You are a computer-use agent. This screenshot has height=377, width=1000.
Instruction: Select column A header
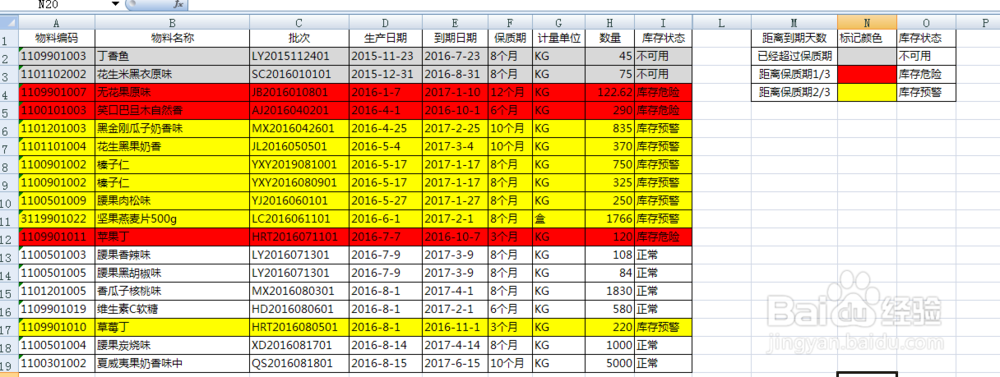(57, 22)
